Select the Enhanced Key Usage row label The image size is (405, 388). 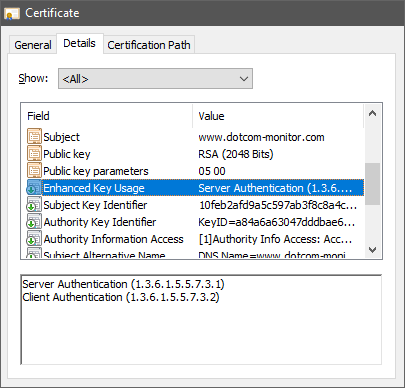[94, 188]
